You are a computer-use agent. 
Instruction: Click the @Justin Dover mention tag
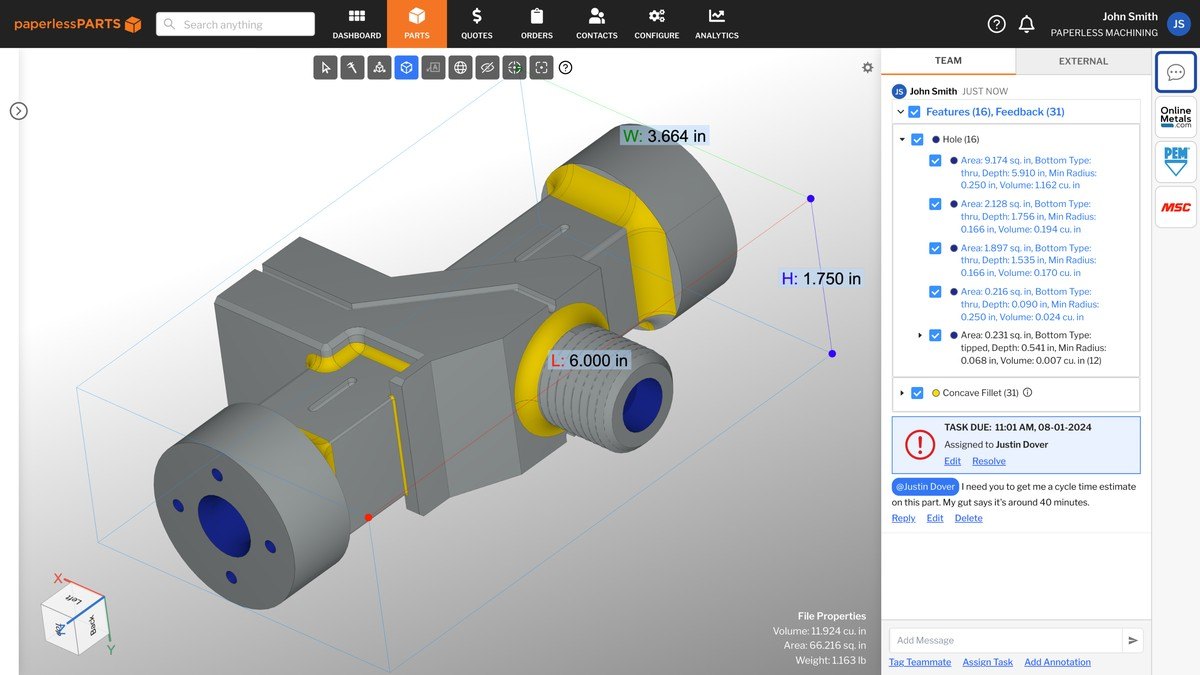[924, 486]
